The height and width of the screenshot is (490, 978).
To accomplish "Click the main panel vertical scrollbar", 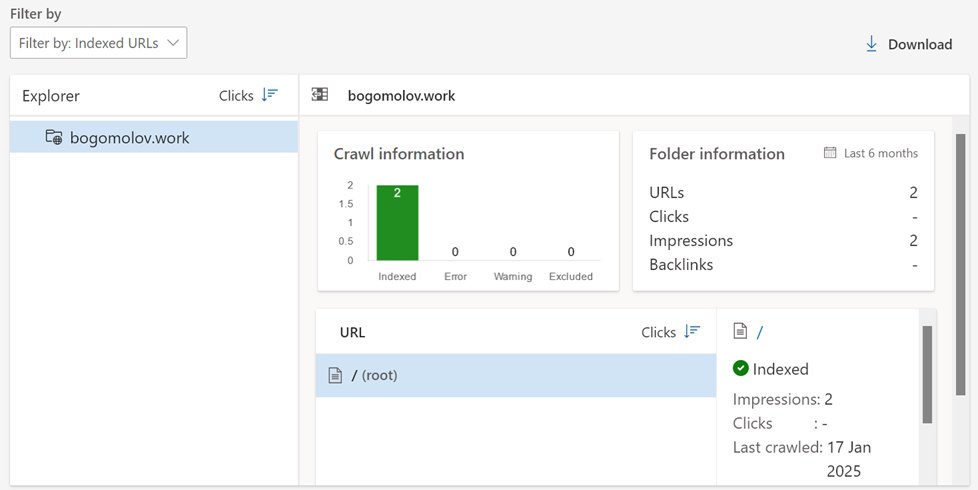I will [961, 250].
